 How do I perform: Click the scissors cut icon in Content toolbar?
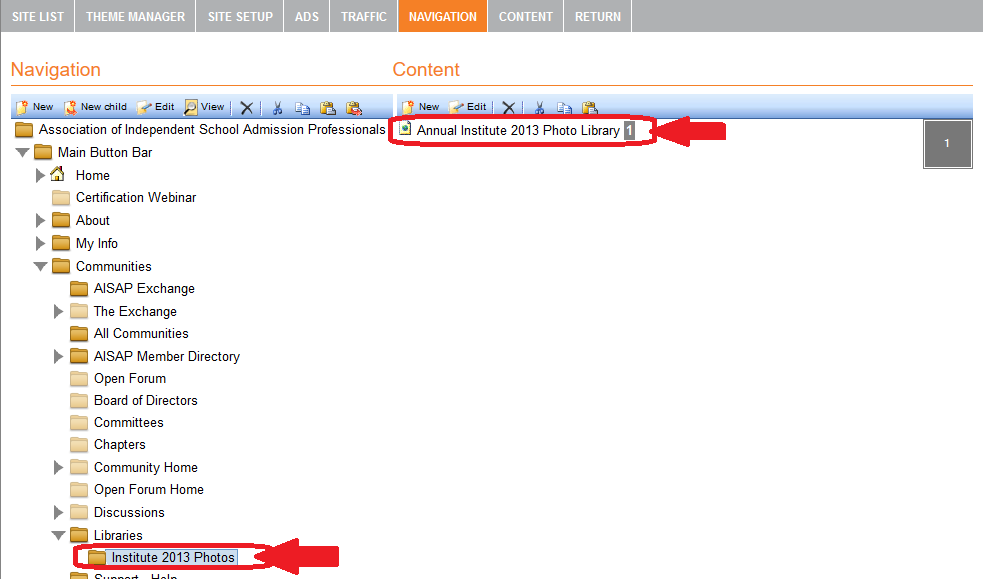[539, 108]
